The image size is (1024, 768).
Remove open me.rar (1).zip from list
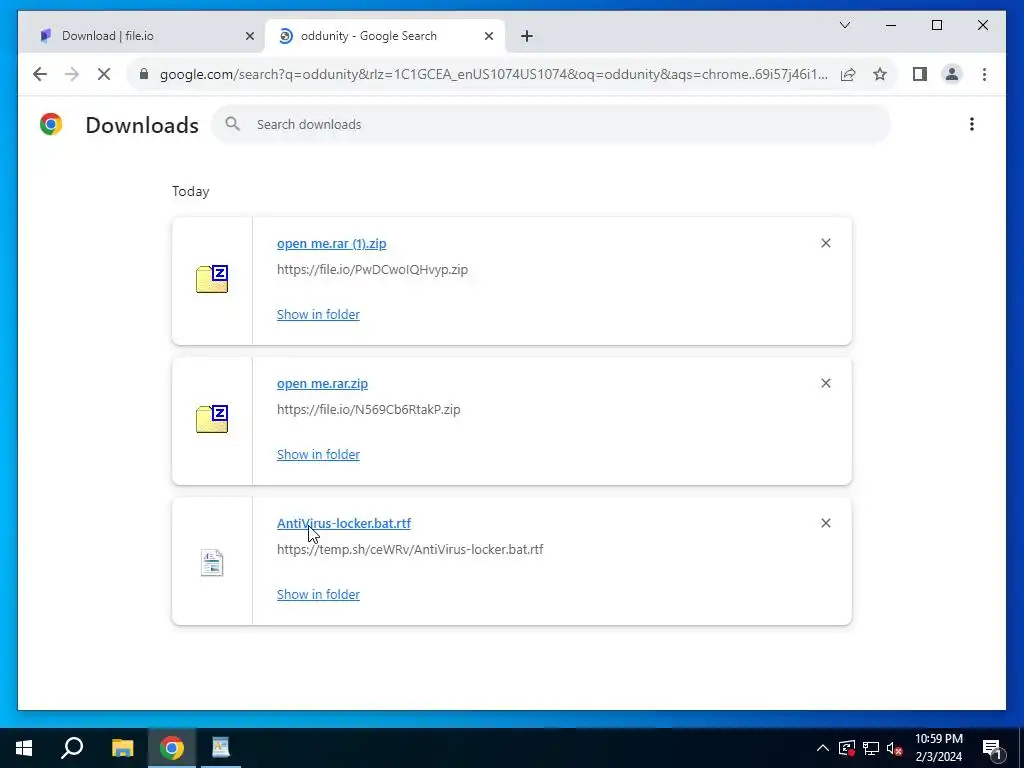tap(825, 243)
